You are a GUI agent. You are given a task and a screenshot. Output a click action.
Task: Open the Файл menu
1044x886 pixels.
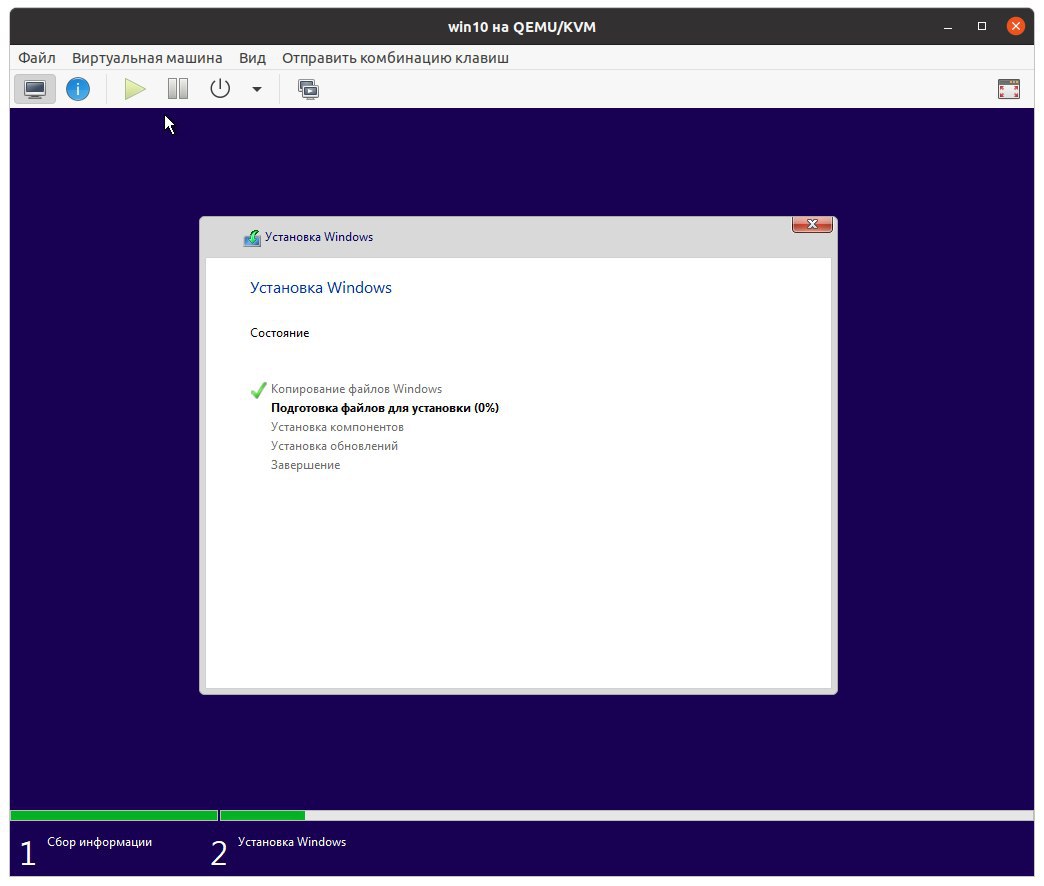pyautogui.click(x=37, y=58)
